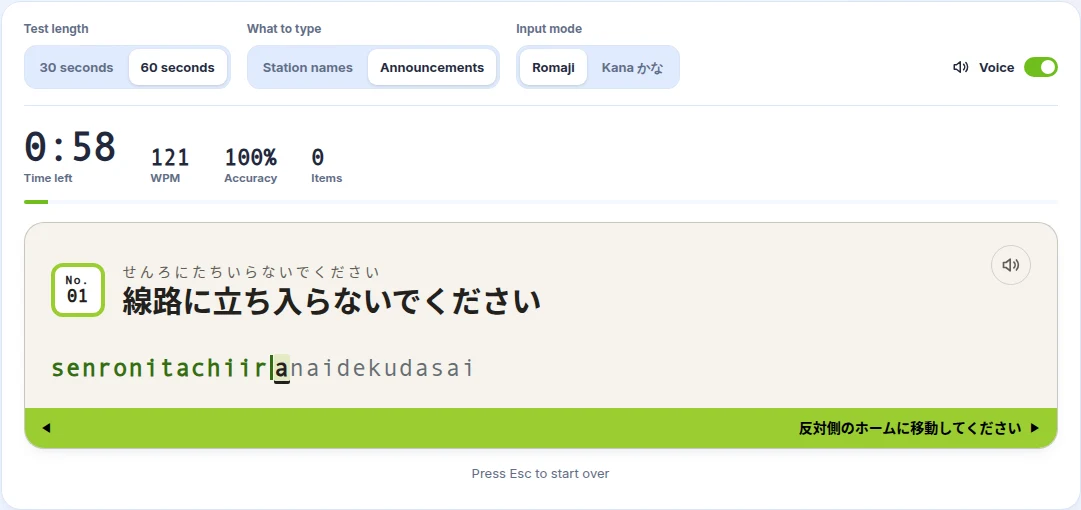Click next announcement 反対側のホームに移動してください
Screen dimensions: 1081x510
[910, 428]
